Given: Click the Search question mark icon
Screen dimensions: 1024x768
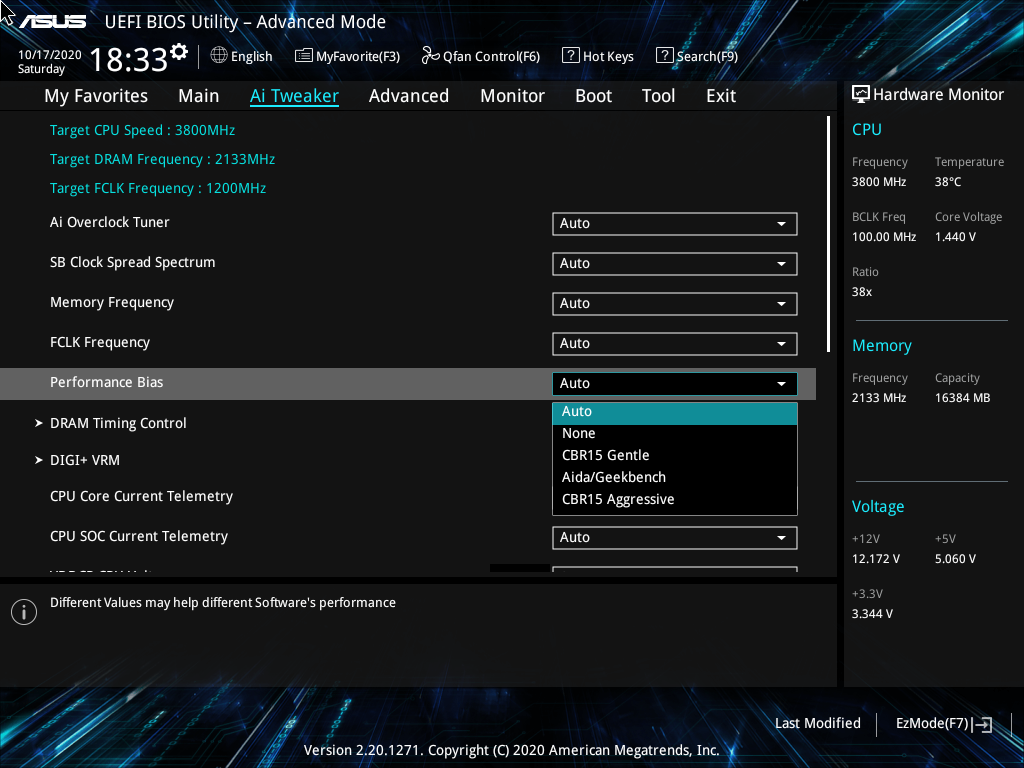Looking at the screenshot, I should pyautogui.click(x=664, y=56).
